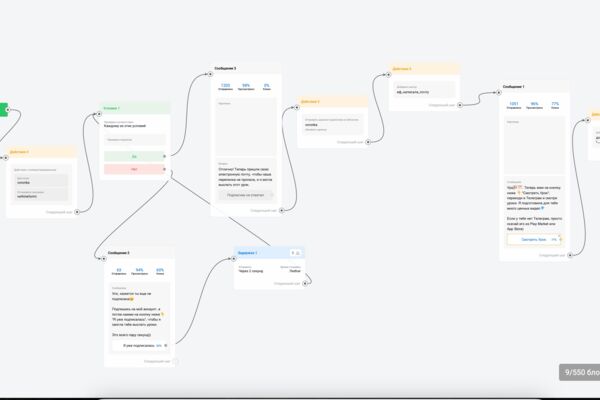The width and height of the screenshot is (600, 400).
Task: Select the Действие 2 block header
Action: pos(333,101)
